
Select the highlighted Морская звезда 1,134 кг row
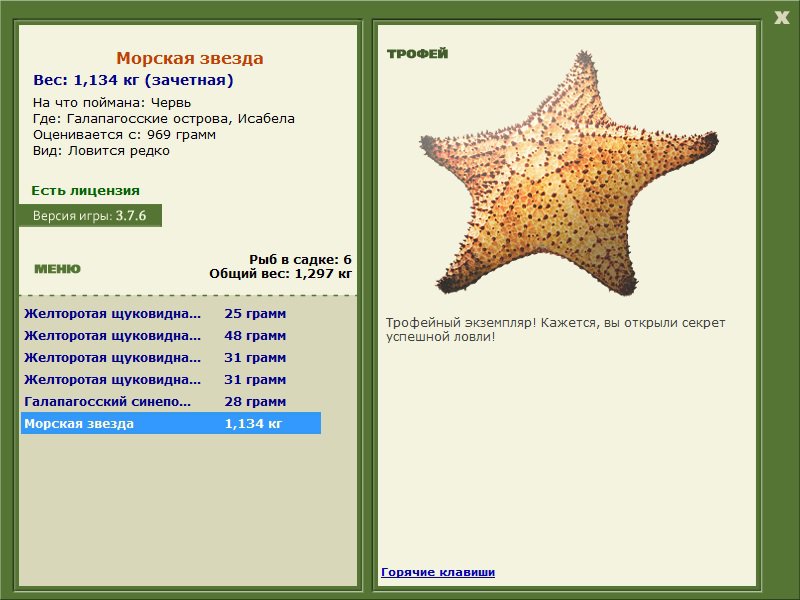point(171,423)
